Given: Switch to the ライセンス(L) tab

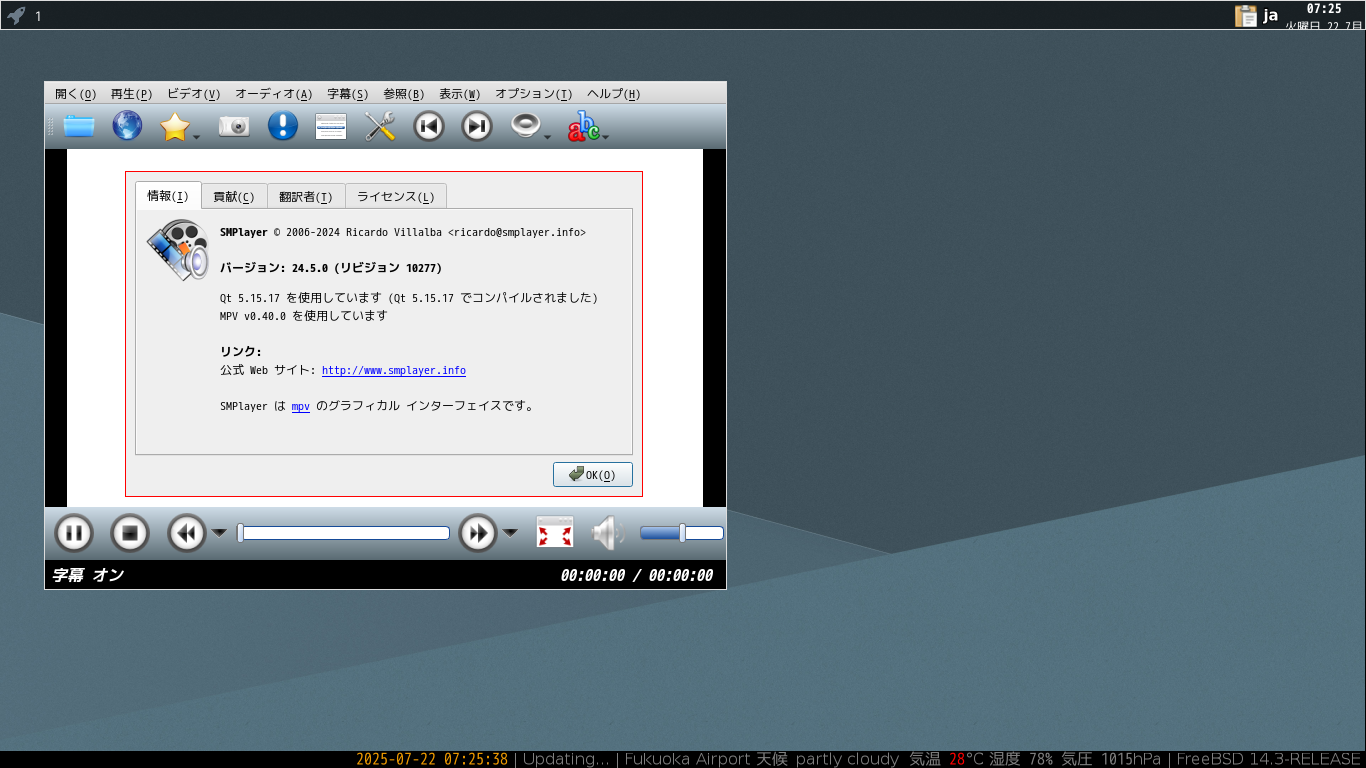Looking at the screenshot, I should (x=396, y=197).
